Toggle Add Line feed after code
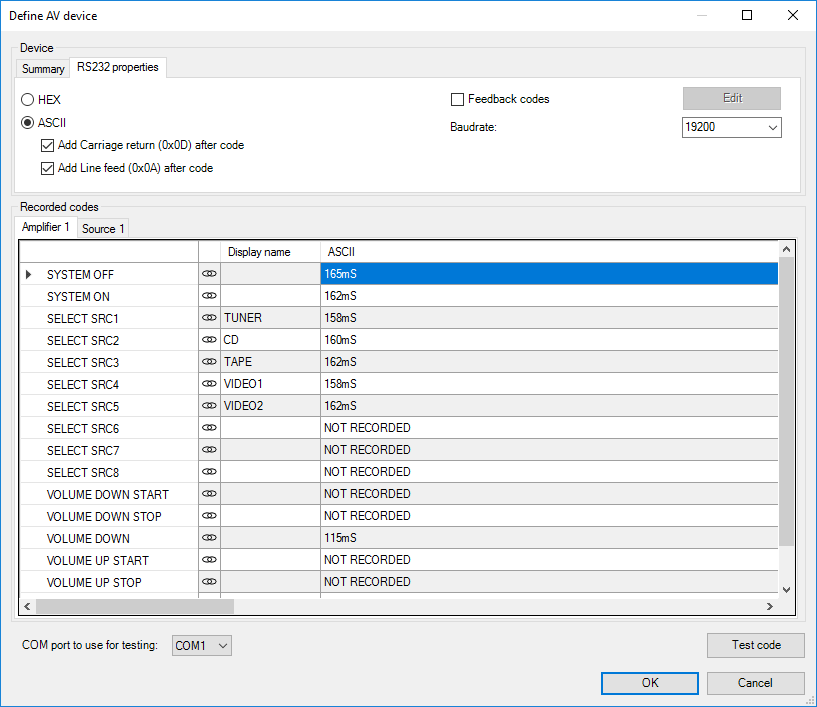The width and height of the screenshot is (817, 707). click(48, 168)
